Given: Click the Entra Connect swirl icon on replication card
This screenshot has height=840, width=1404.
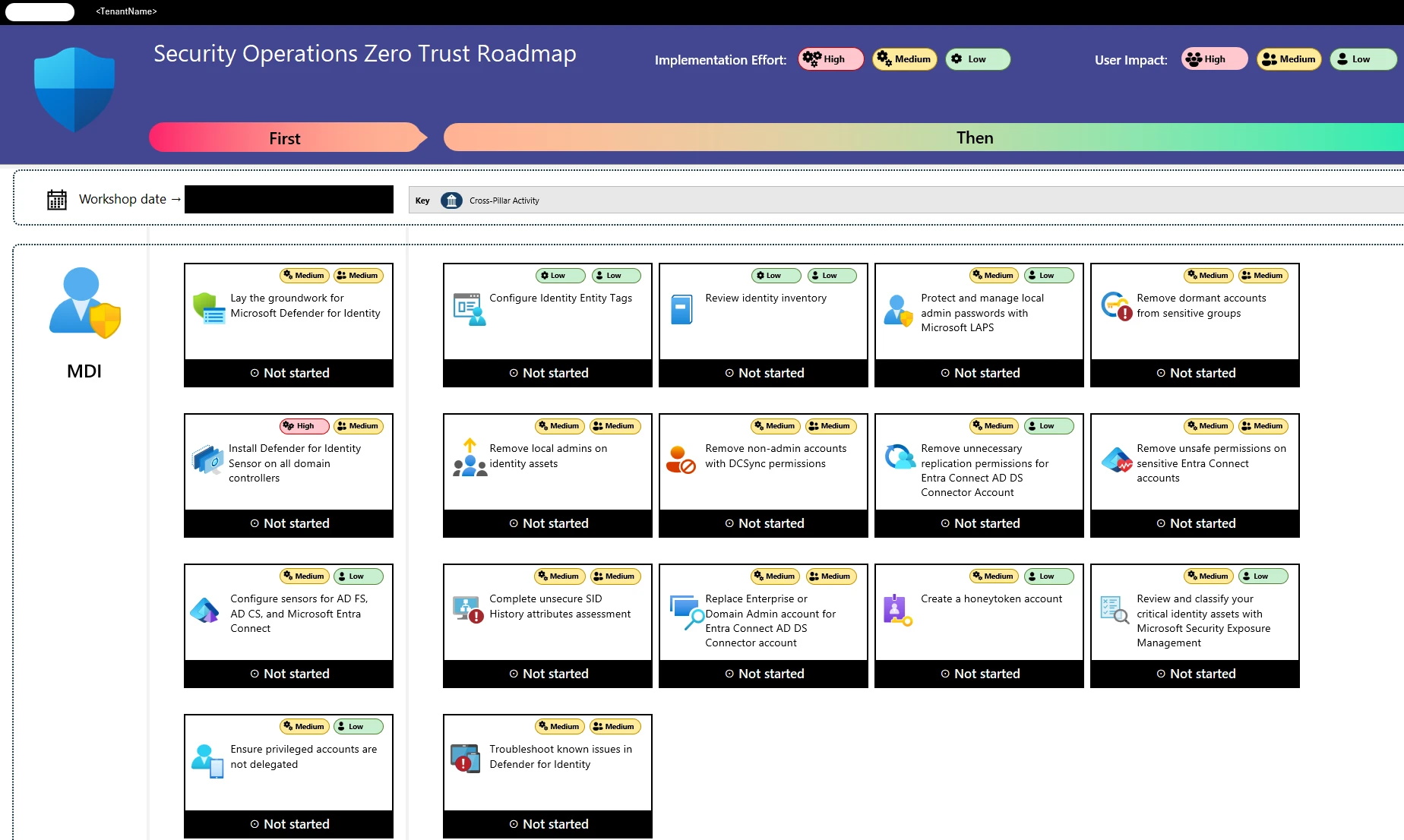Looking at the screenshot, I should point(899,457).
